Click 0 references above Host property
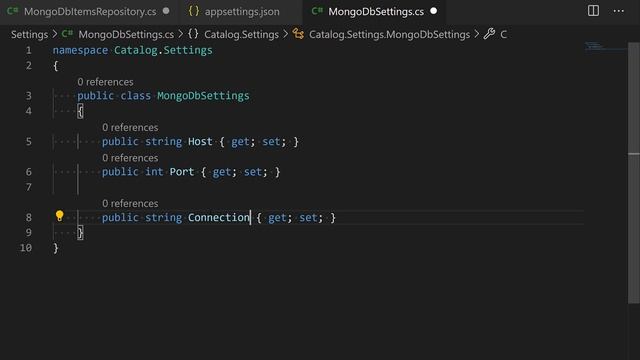Screen dimensions: 640x360 tap(130, 128)
